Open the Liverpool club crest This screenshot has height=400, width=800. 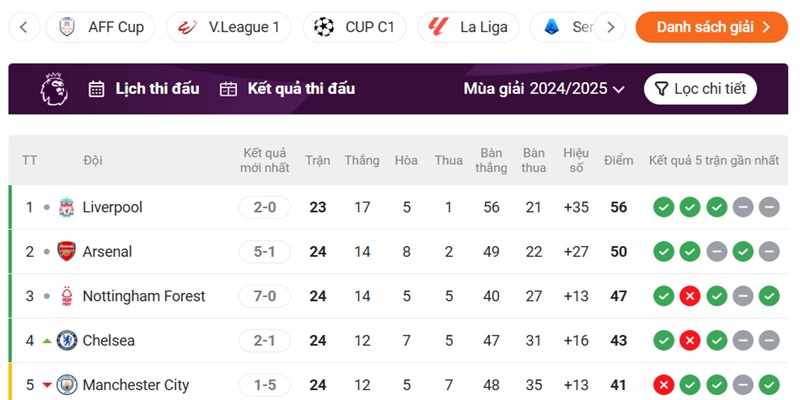coord(66,208)
